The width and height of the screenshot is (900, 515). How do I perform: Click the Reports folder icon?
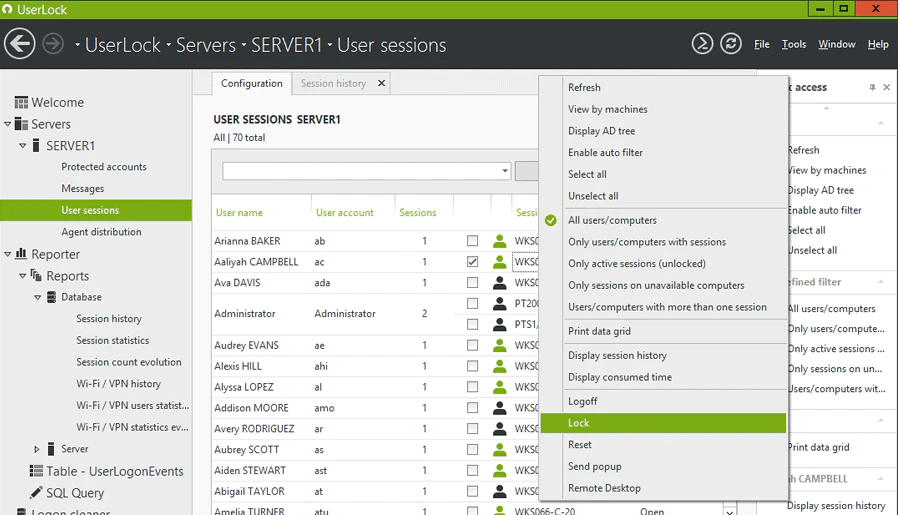pos(36,276)
